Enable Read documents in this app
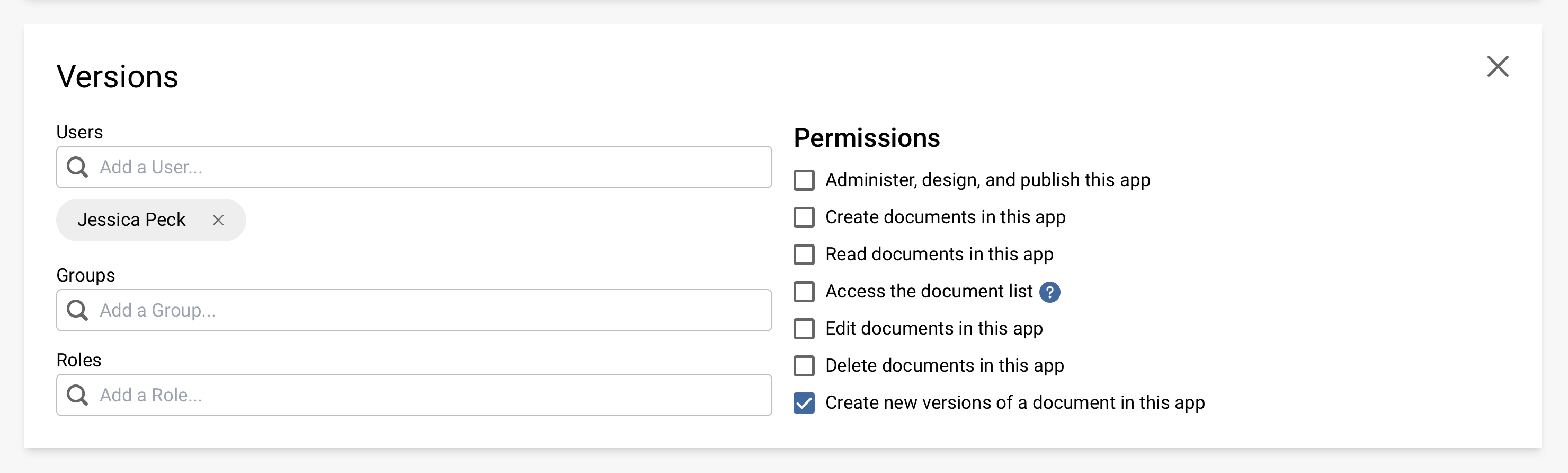 pyautogui.click(x=804, y=254)
